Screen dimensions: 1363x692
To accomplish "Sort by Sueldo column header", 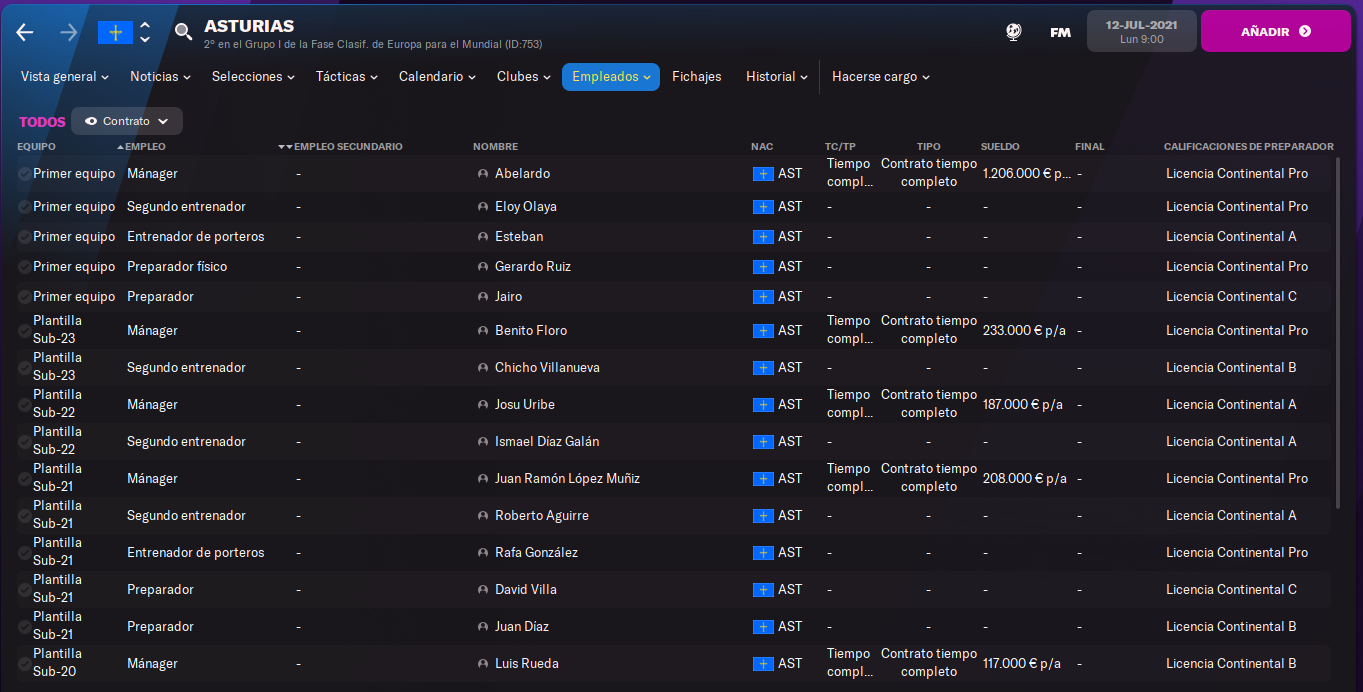I will pyautogui.click(x=1000, y=147).
